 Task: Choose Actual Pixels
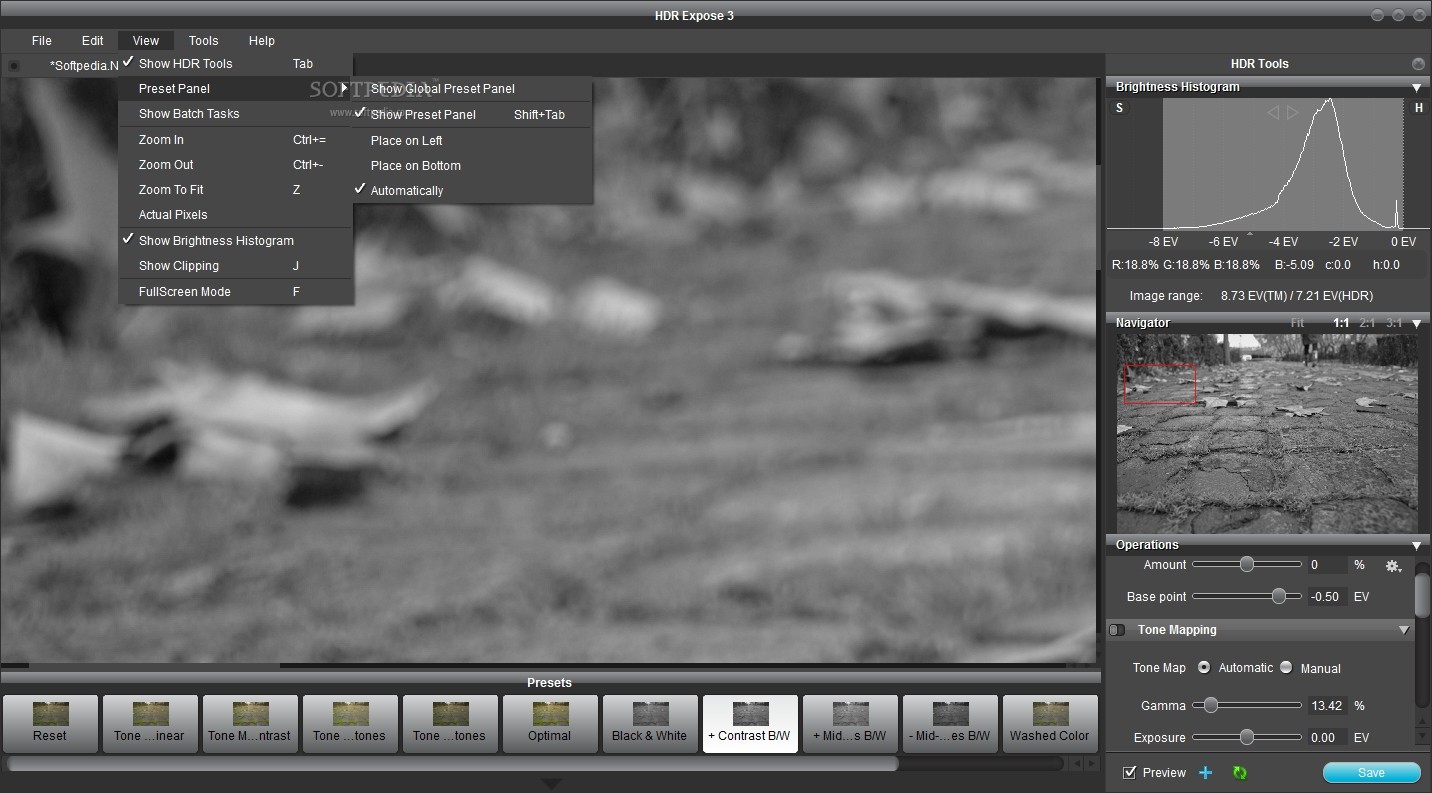235,215
